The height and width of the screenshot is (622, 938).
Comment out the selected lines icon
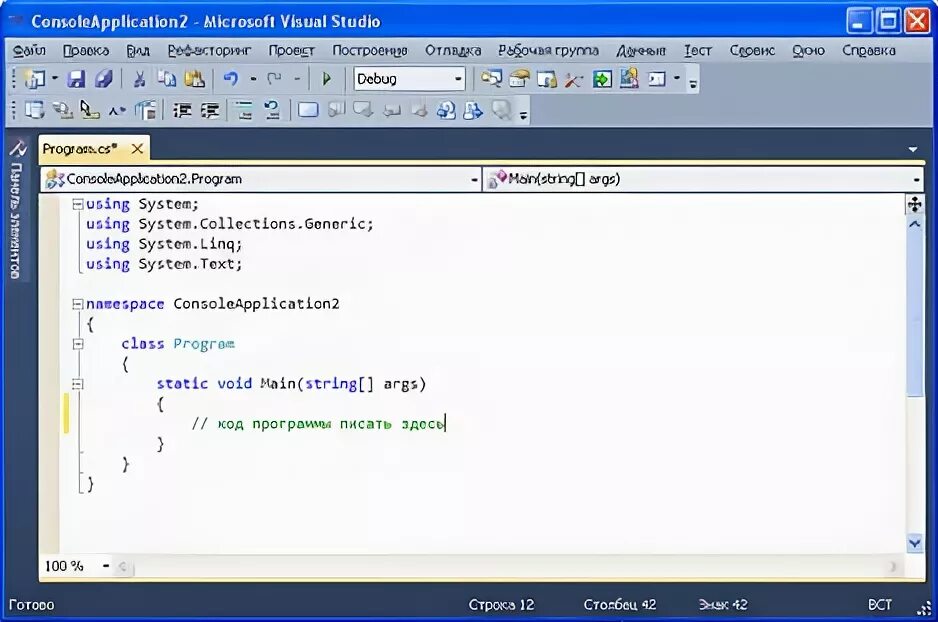pyautogui.click(x=244, y=110)
